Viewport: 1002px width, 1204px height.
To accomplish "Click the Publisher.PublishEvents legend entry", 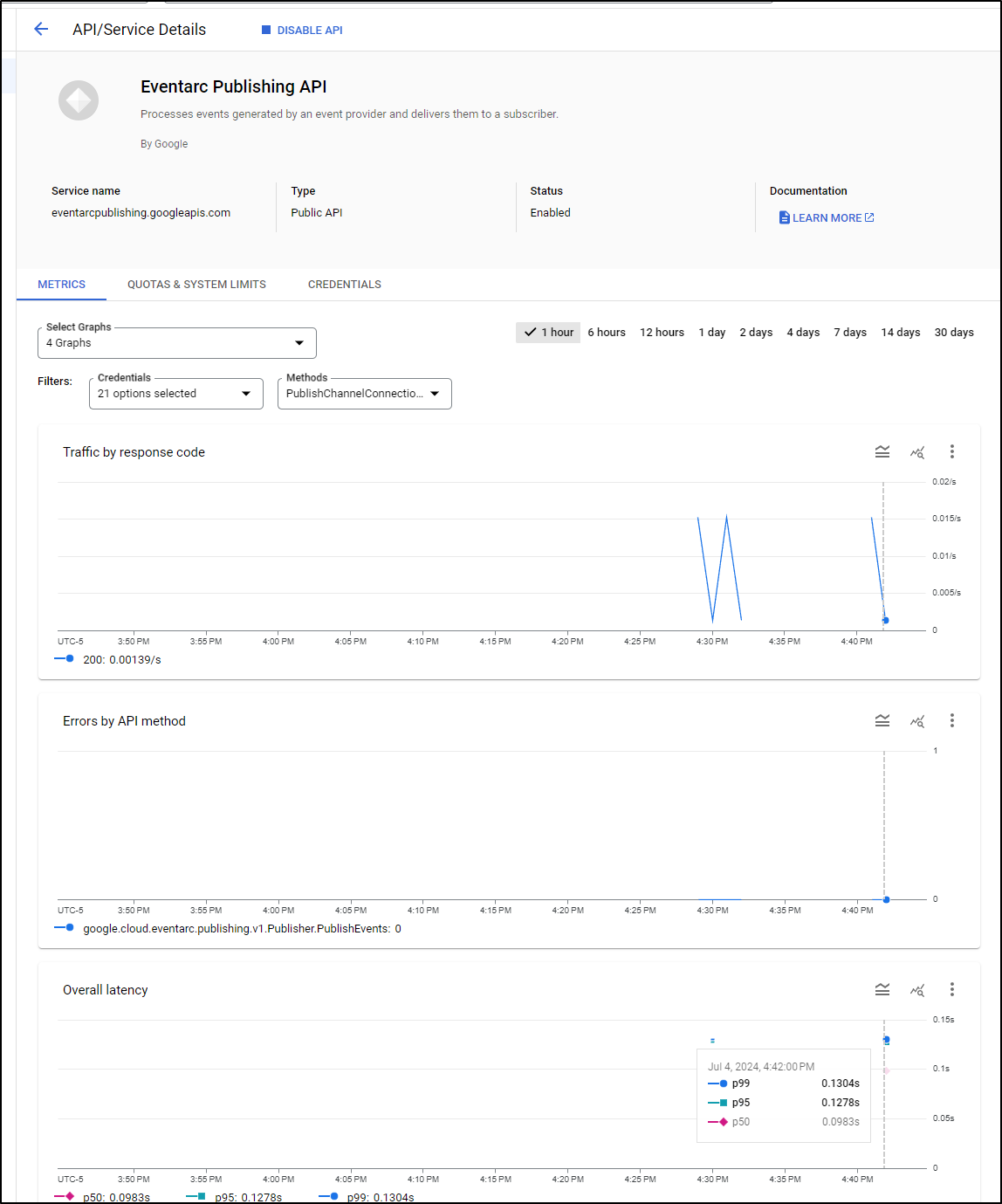I will [228, 929].
